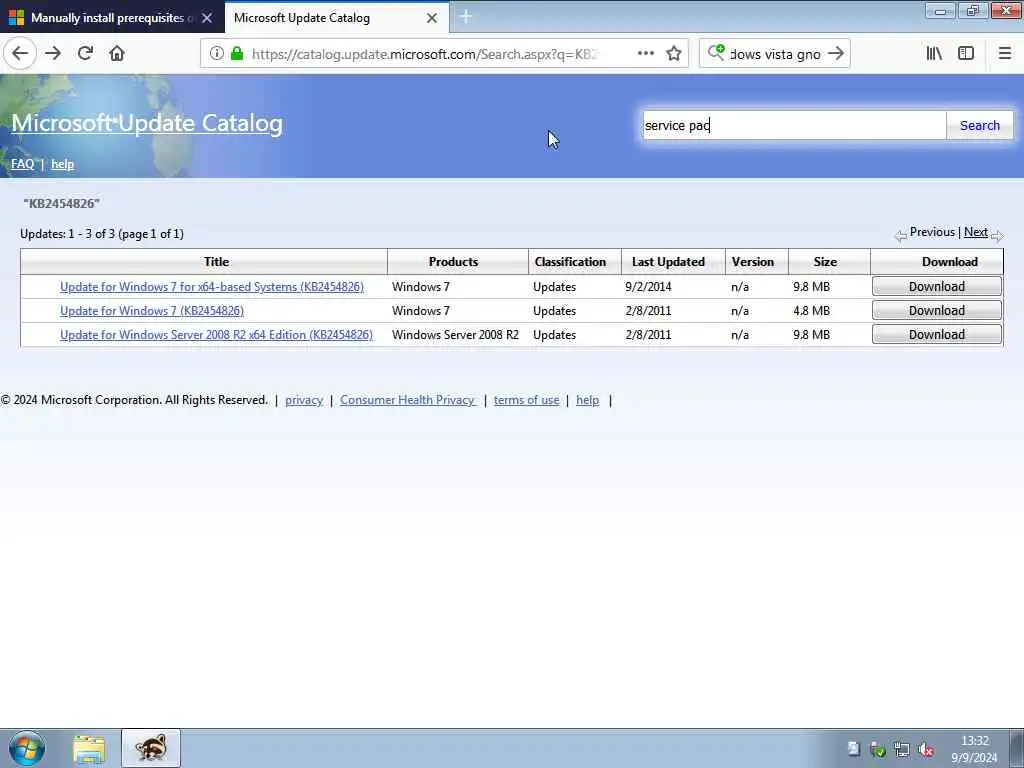
Task: Download the 4.8 MB Windows 7 update
Action: (936, 310)
